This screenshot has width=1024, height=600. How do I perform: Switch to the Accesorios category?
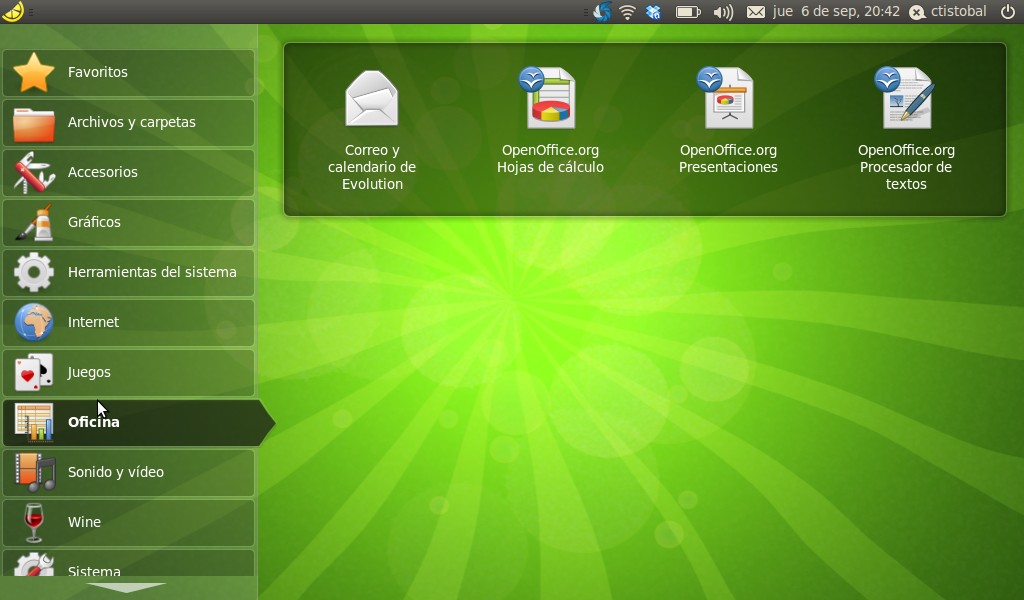click(x=128, y=172)
